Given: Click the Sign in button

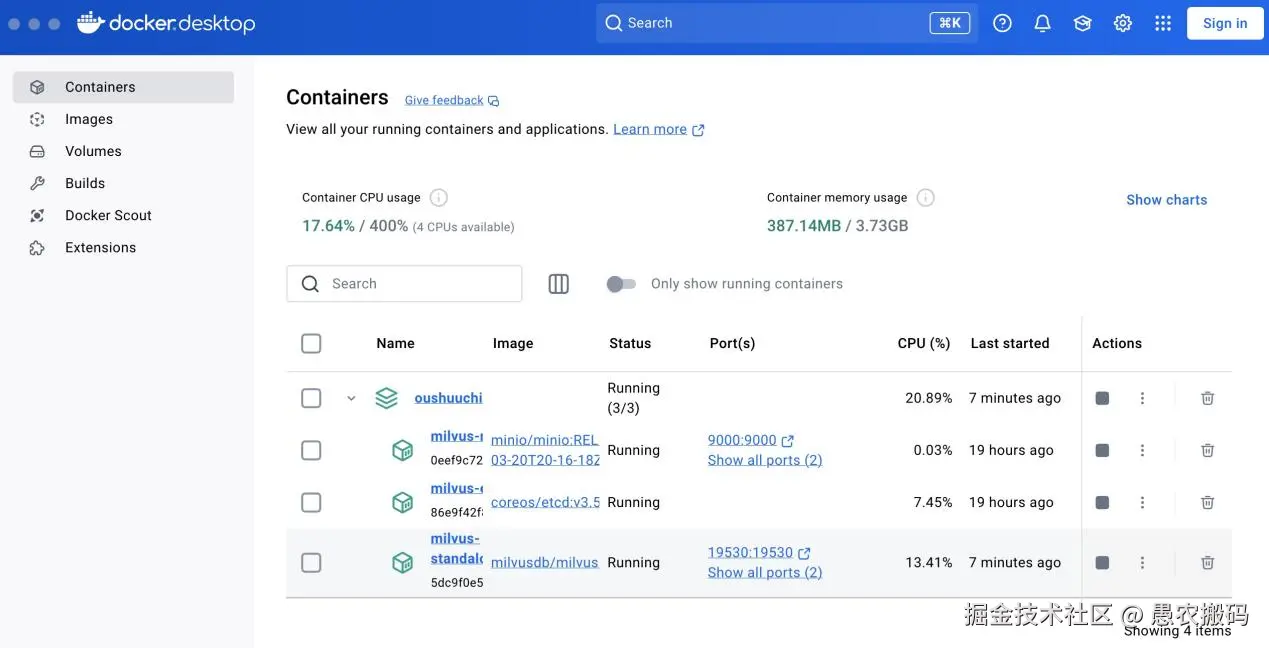Looking at the screenshot, I should (x=1225, y=23).
